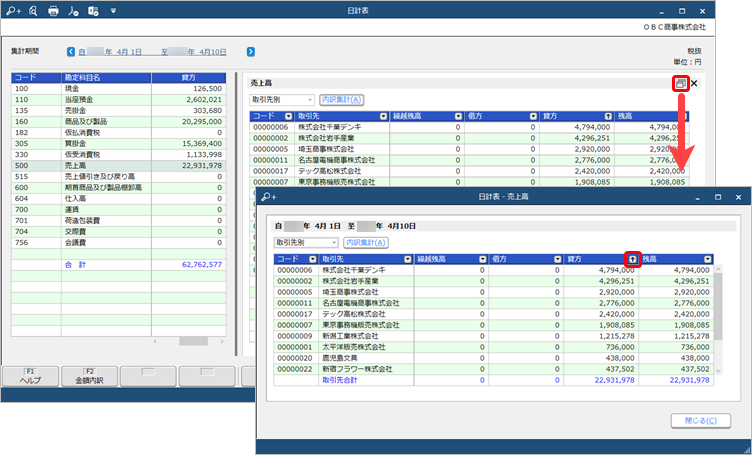Open print preview from the main toolbar
The image size is (752, 455).
[33, 11]
